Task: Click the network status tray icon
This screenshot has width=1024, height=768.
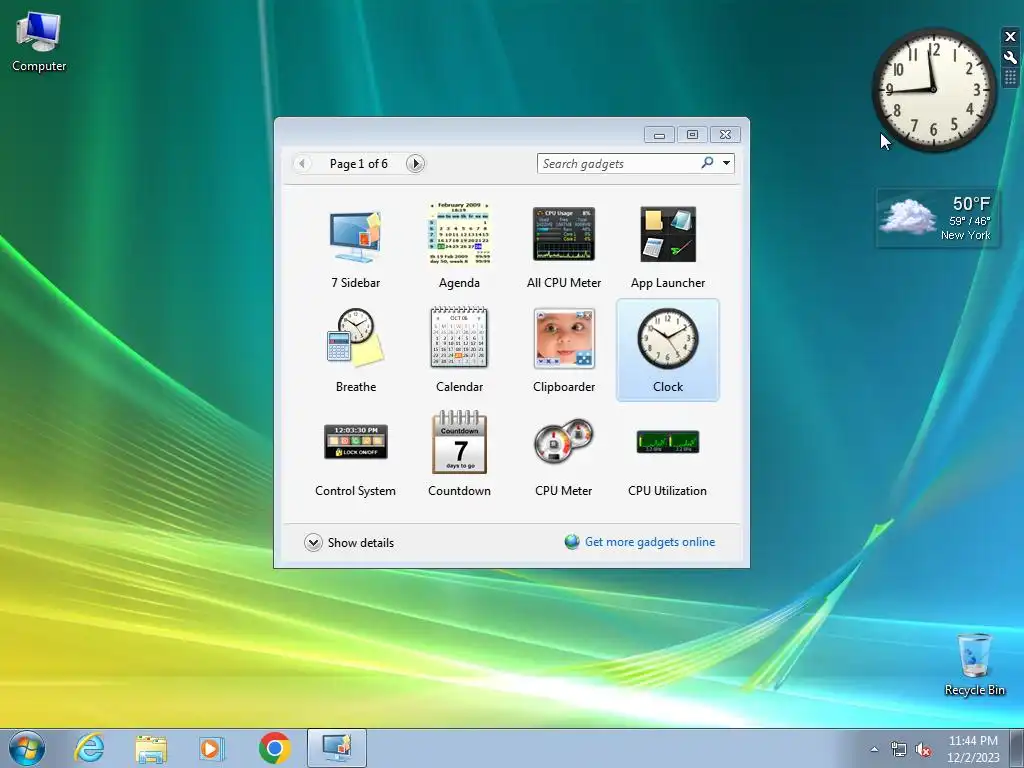Action: 899,750
